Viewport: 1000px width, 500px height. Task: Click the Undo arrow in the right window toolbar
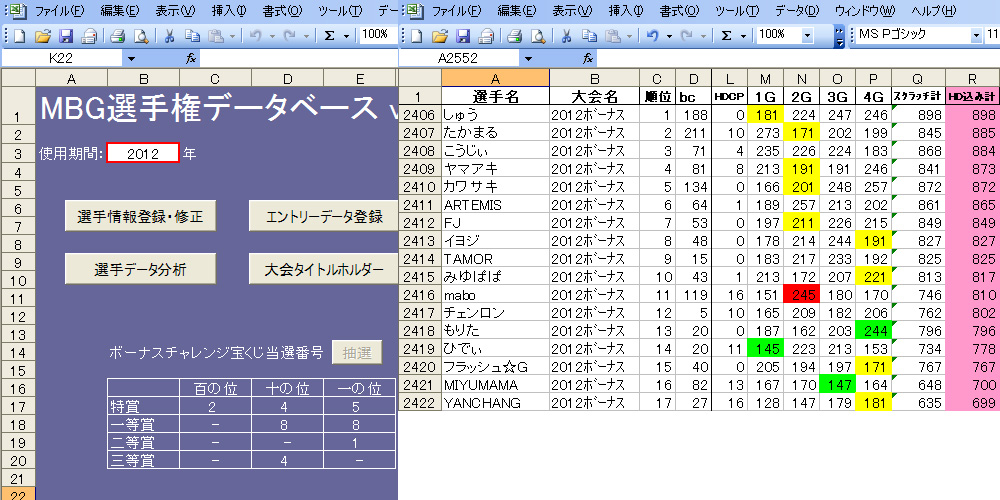click(x=652, y=36)
